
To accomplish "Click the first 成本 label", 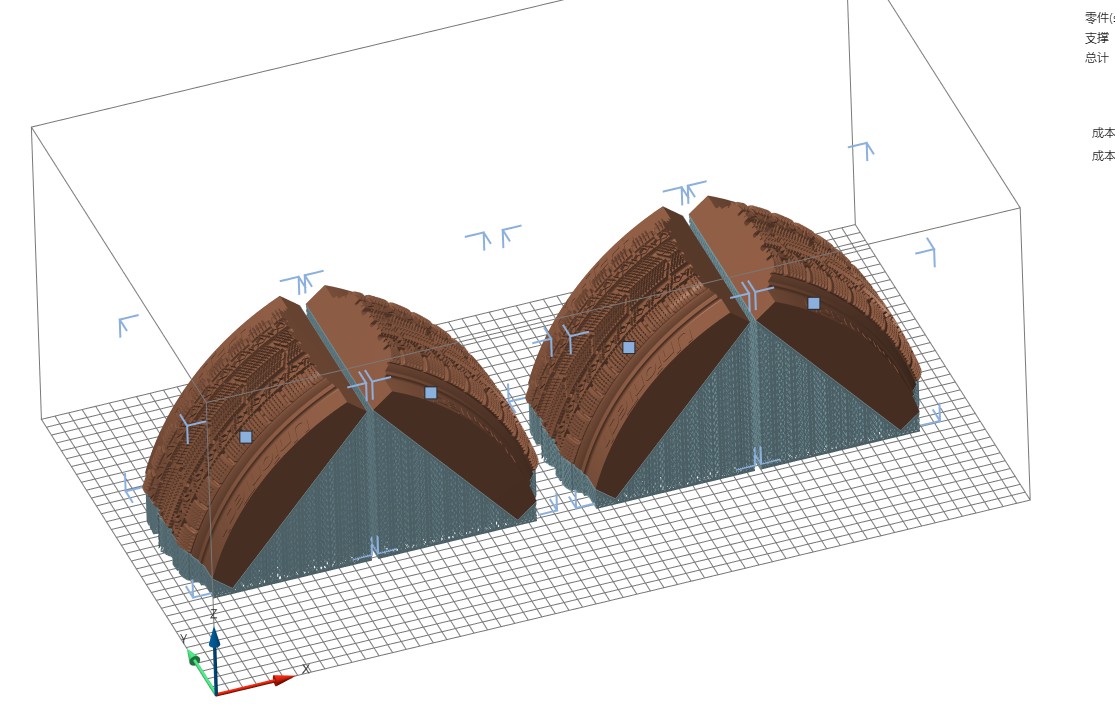I will (x=1103, y=133).
